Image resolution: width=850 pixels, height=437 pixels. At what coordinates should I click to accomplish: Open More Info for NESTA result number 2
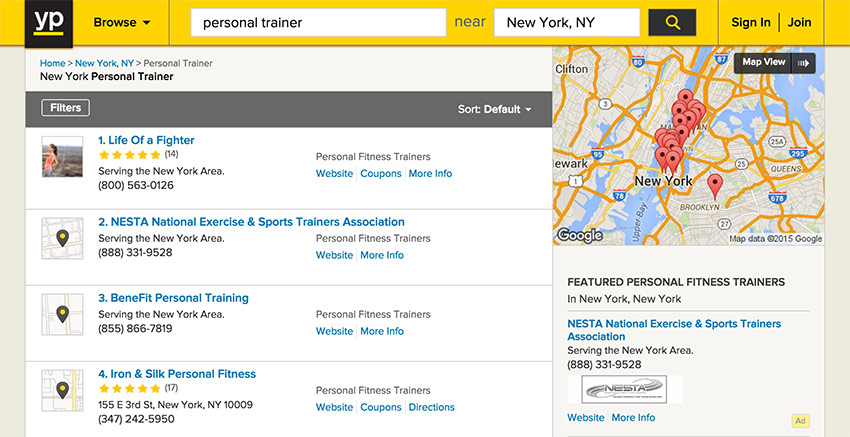382,255
